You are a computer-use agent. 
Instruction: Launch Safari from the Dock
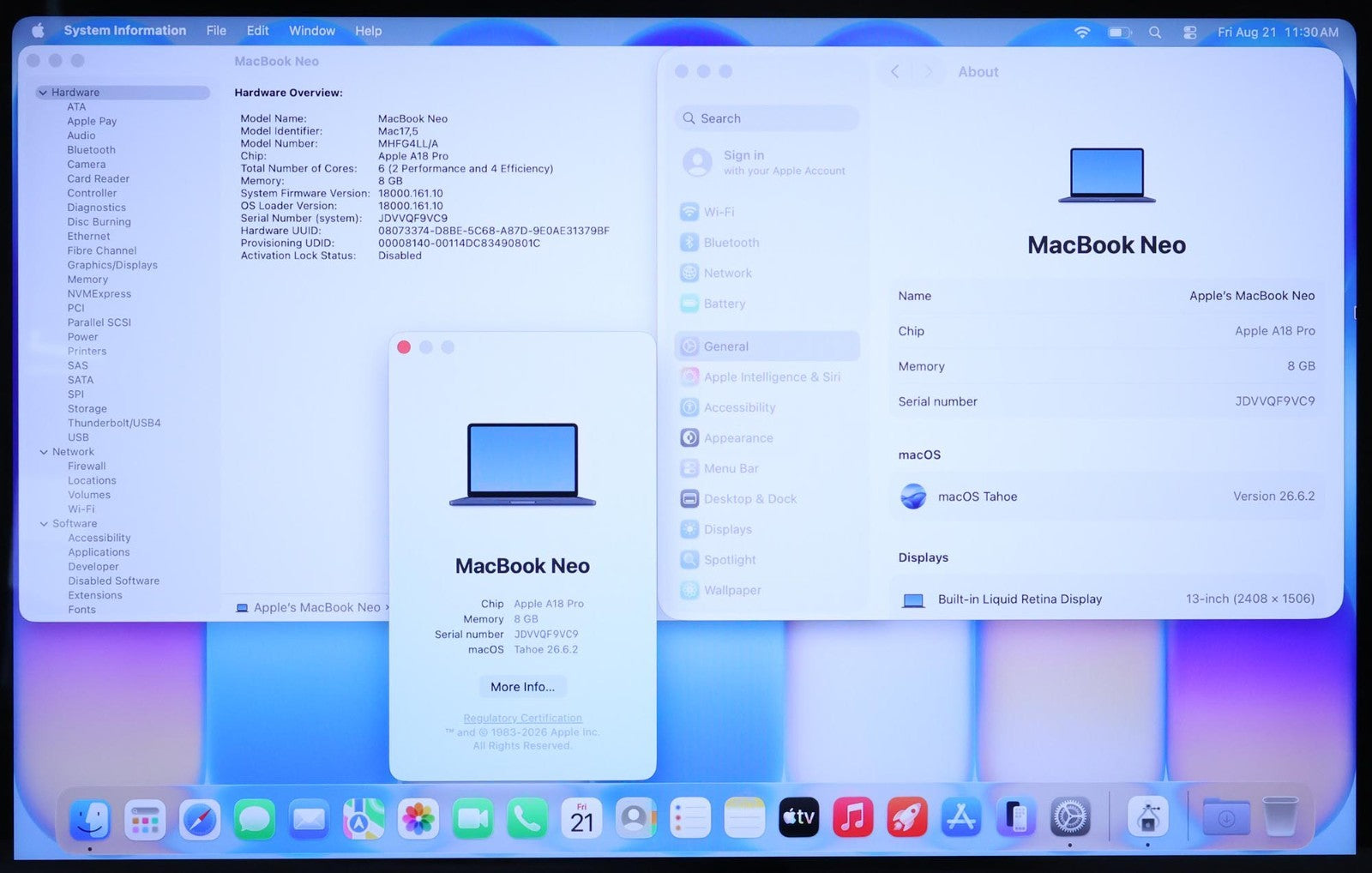click(200, 819)
